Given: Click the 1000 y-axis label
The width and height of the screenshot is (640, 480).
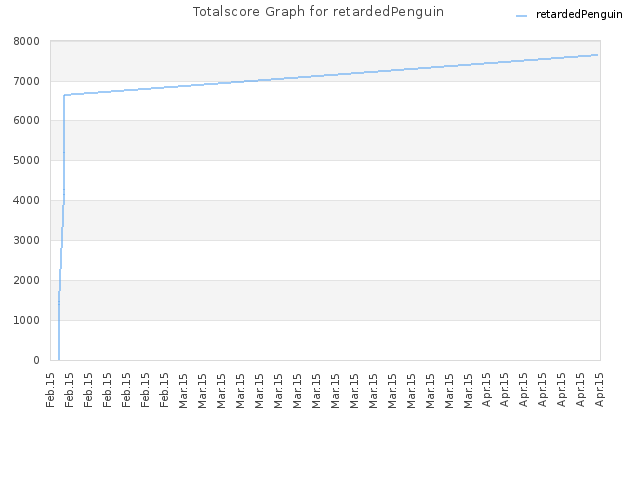Looking at the screenshot, I should (x=27, y=320).
